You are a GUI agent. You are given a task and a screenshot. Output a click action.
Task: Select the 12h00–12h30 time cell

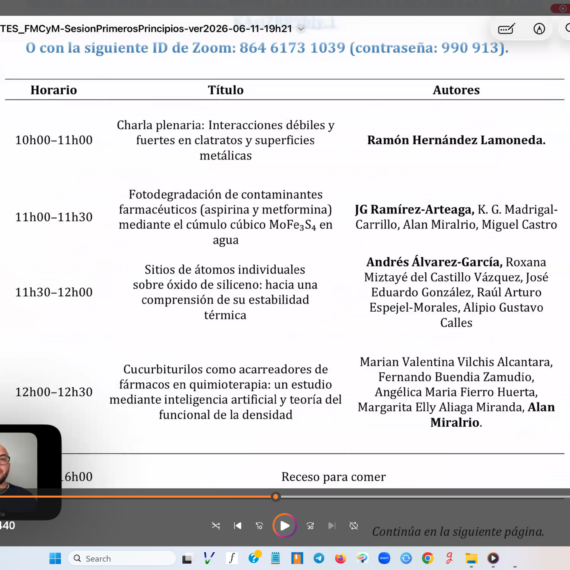54,392
